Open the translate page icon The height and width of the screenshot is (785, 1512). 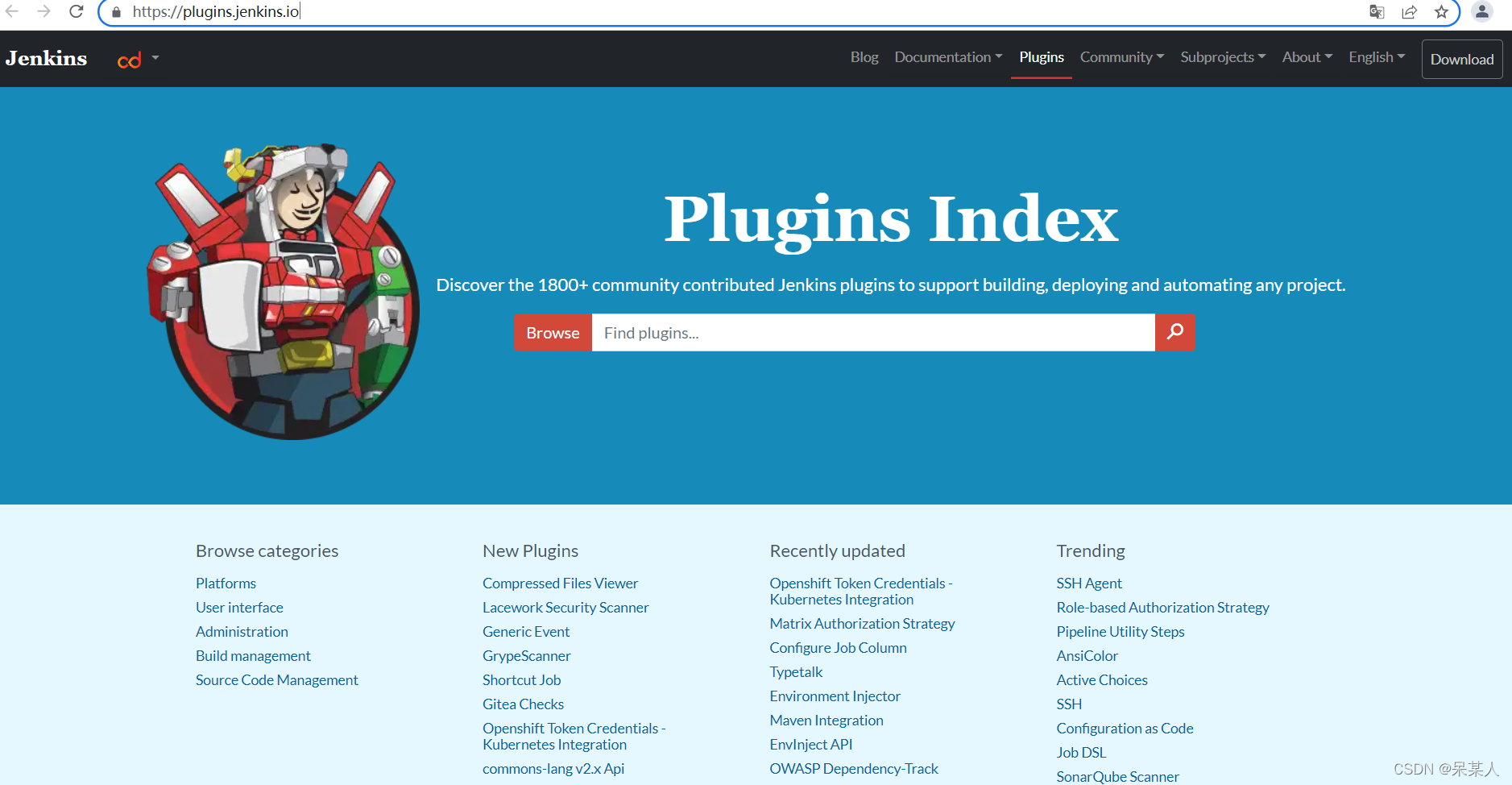[x=1377, y=11]
